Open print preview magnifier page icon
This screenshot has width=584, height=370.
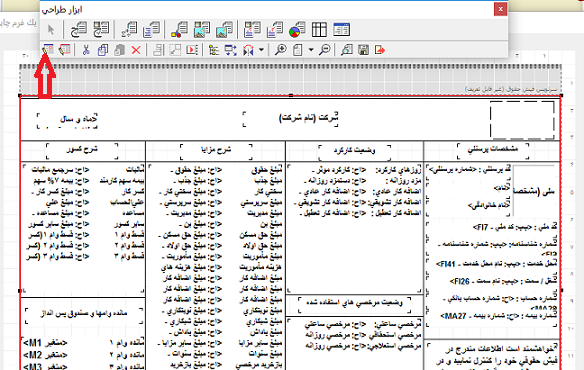tap(347, 50)
